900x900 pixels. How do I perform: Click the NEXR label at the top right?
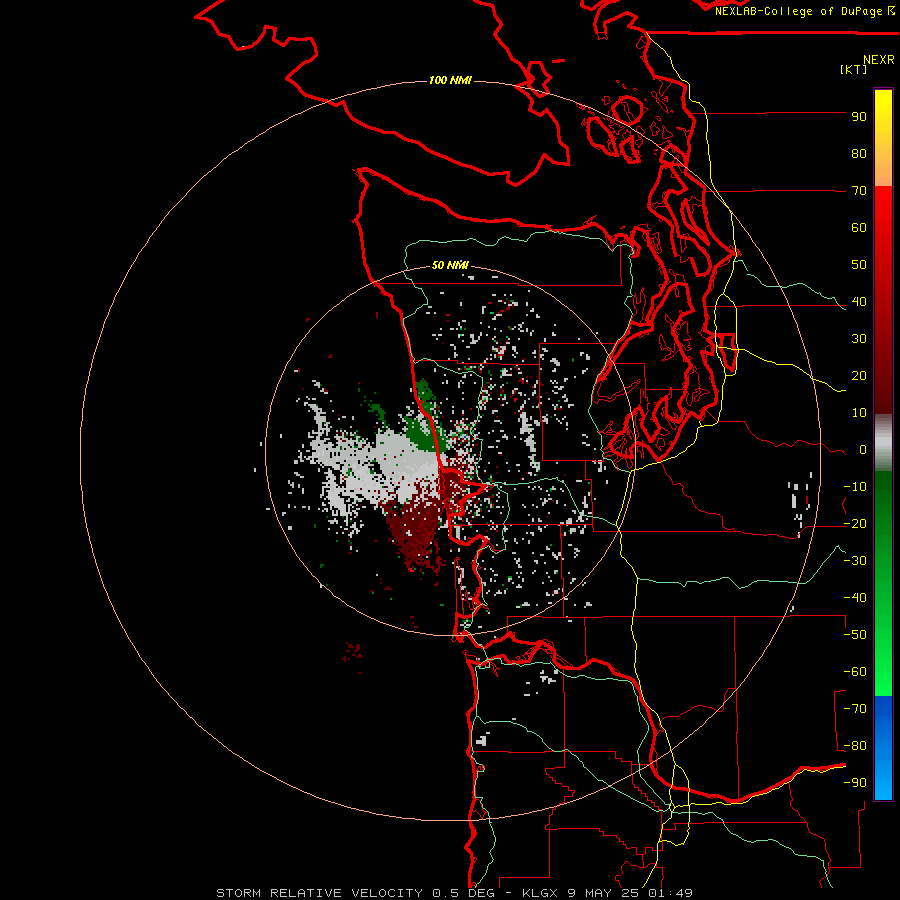tap(879, 60)
